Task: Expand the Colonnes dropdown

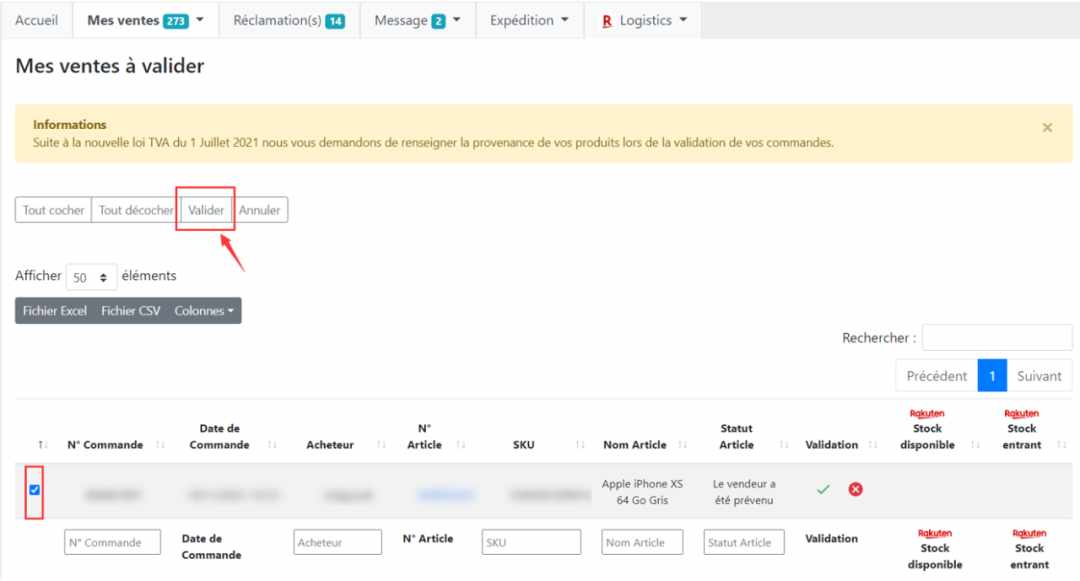Action: click(204, 310)
